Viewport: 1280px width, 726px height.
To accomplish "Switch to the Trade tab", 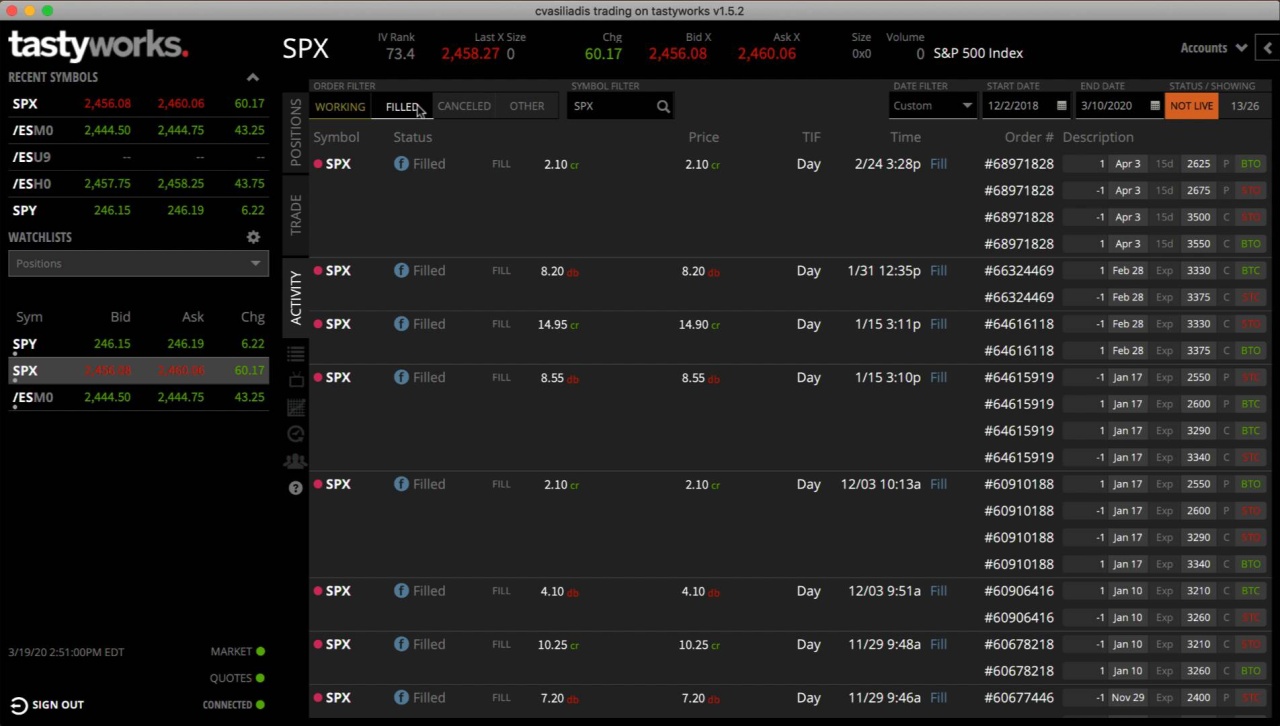I will click(295, 215).
